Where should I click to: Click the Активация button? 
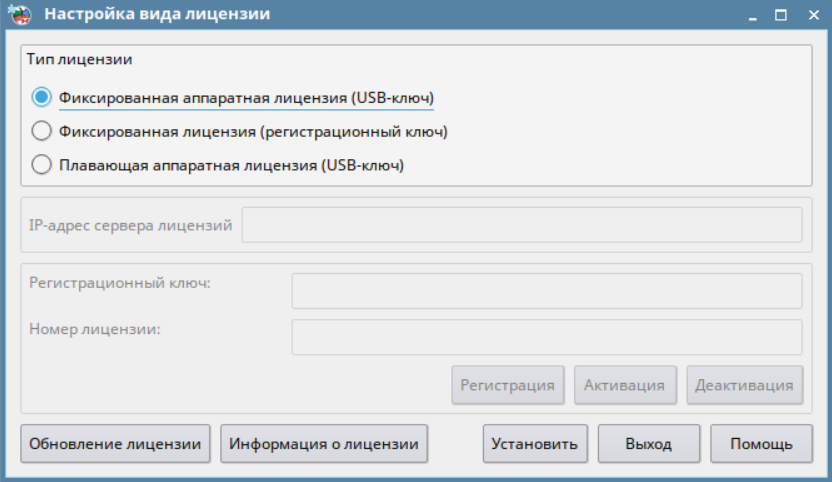tap(625, 385)
